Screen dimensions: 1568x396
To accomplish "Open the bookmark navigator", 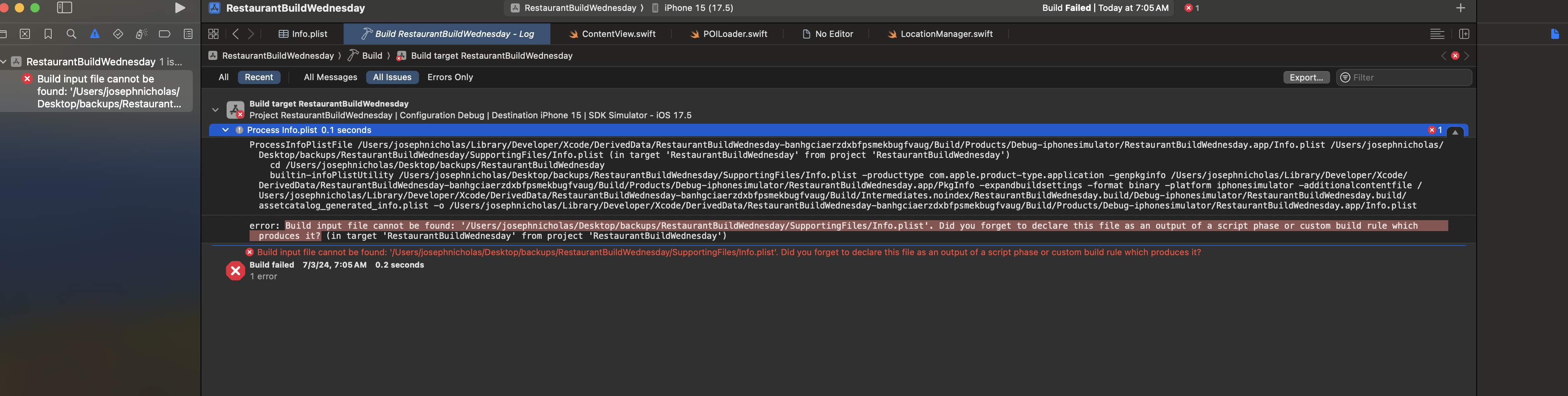I will 48,34.
